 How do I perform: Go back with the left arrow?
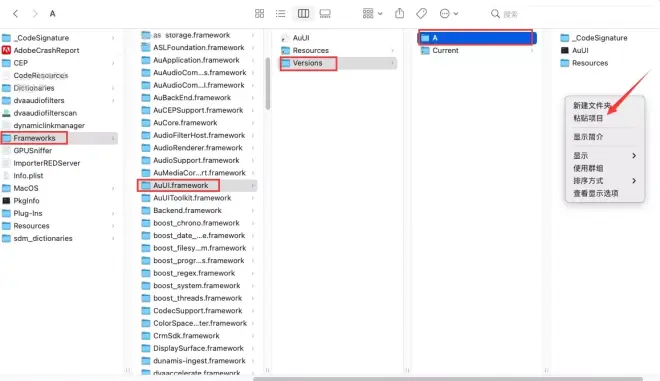pyautogui.click(x=16, y=14)
